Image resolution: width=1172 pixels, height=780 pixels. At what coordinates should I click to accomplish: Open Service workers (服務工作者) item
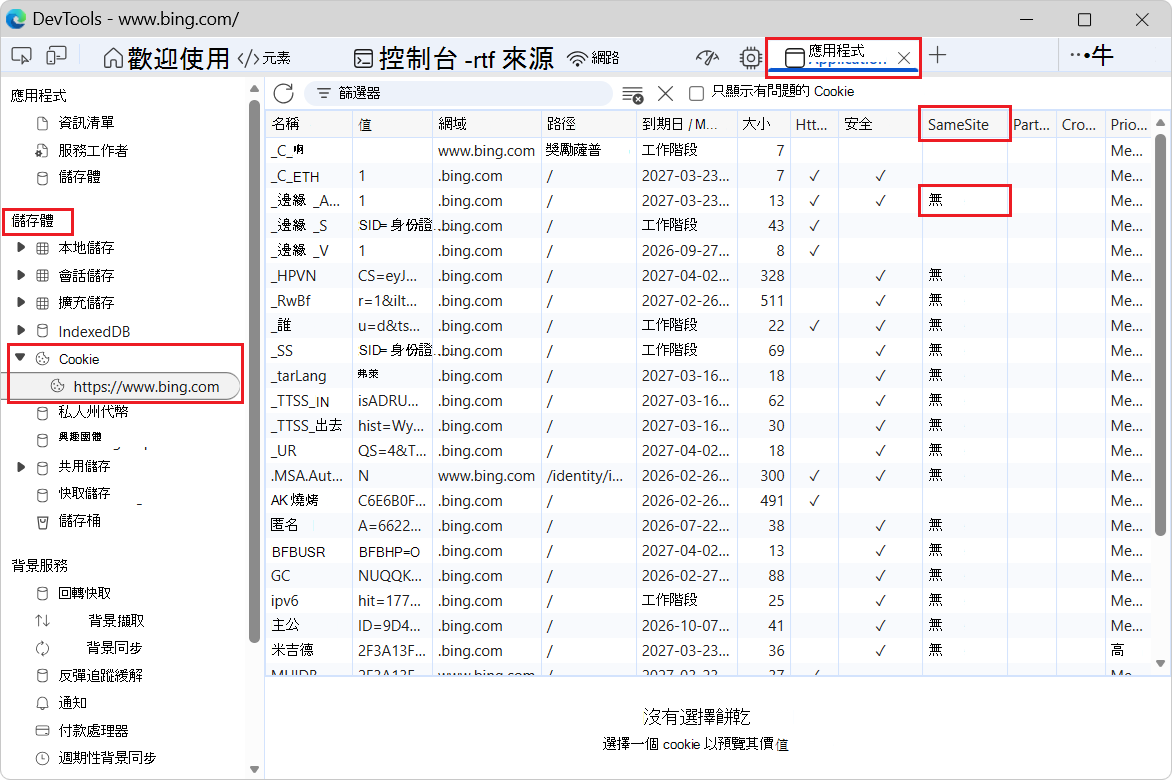[93, 151]
